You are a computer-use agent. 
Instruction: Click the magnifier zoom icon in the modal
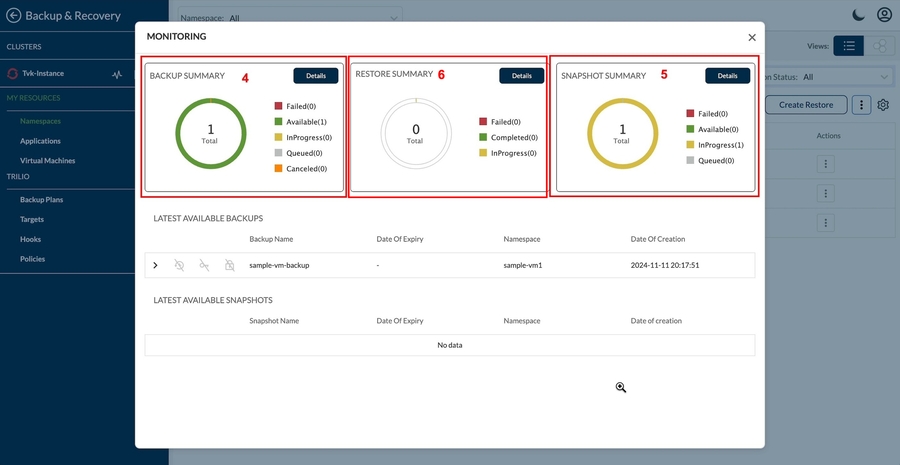[x=621, y=387]
